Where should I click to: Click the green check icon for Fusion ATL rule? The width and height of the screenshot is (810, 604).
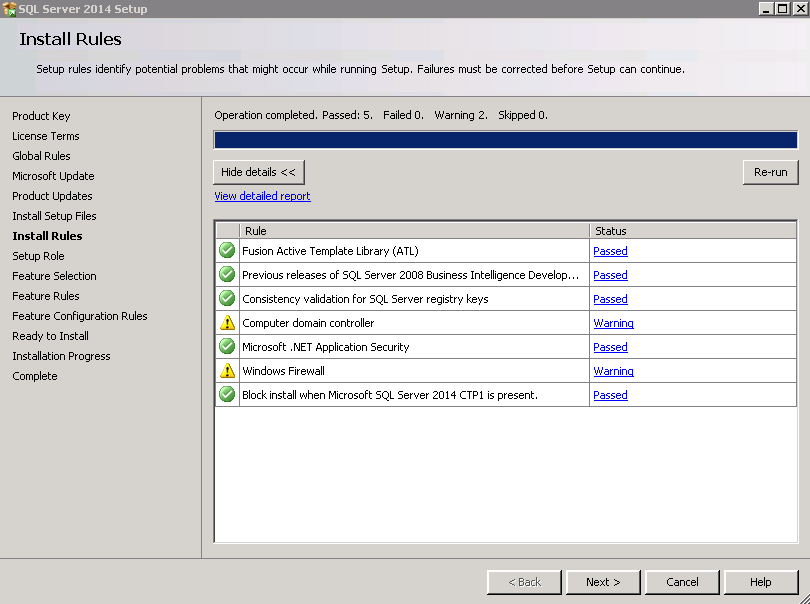pyautogui.click(x=227, y=251)
